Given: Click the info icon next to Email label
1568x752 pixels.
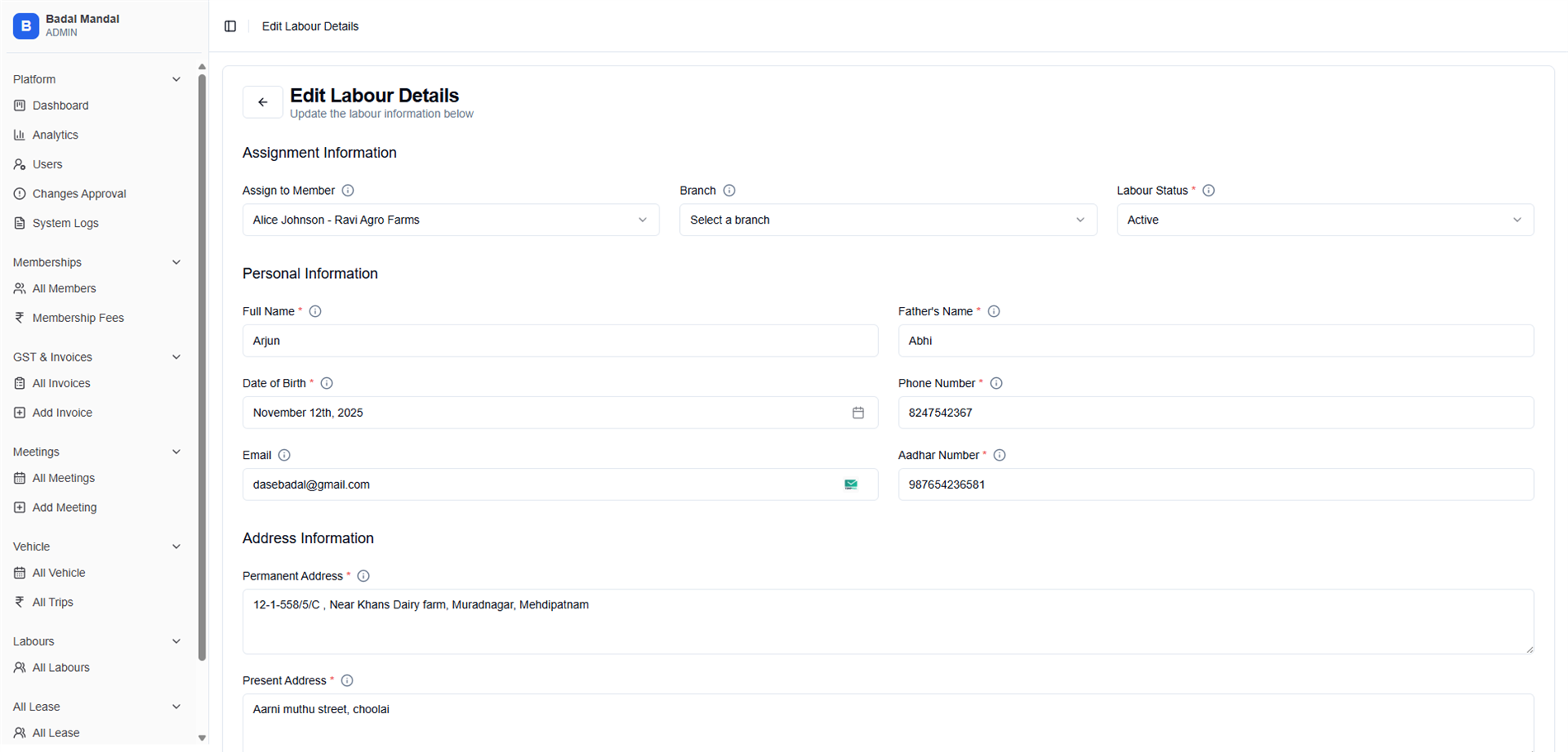Looking at the screenshot, I should tap(285, 455).
